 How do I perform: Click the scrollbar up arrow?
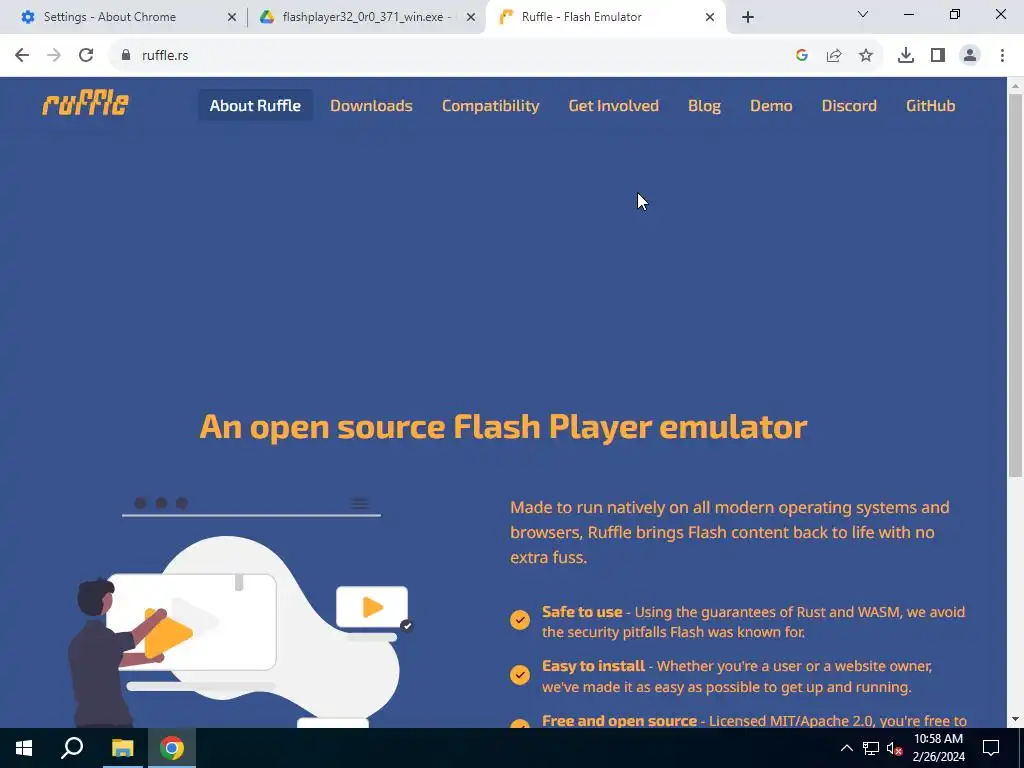click(x=1015, y=85)
